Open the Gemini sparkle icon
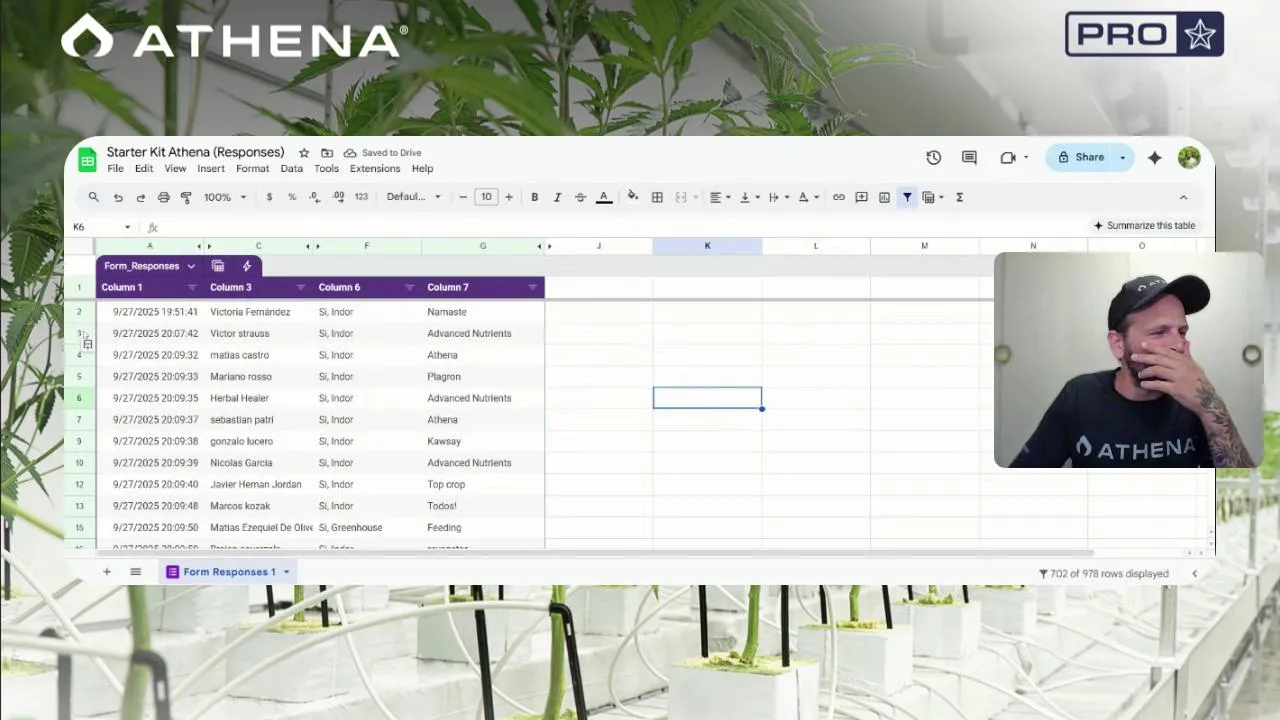The width and height of the screenshot is (1280, 720). 1154,157
